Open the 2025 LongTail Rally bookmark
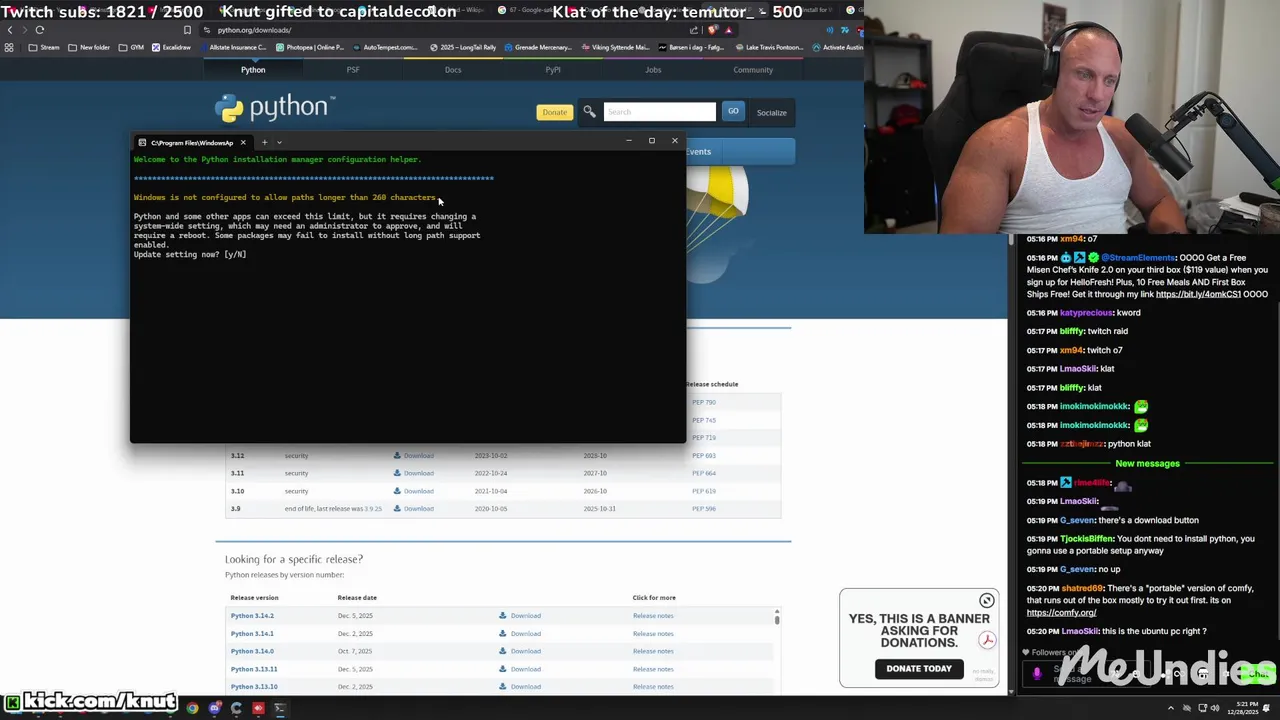 pos(463,47)
